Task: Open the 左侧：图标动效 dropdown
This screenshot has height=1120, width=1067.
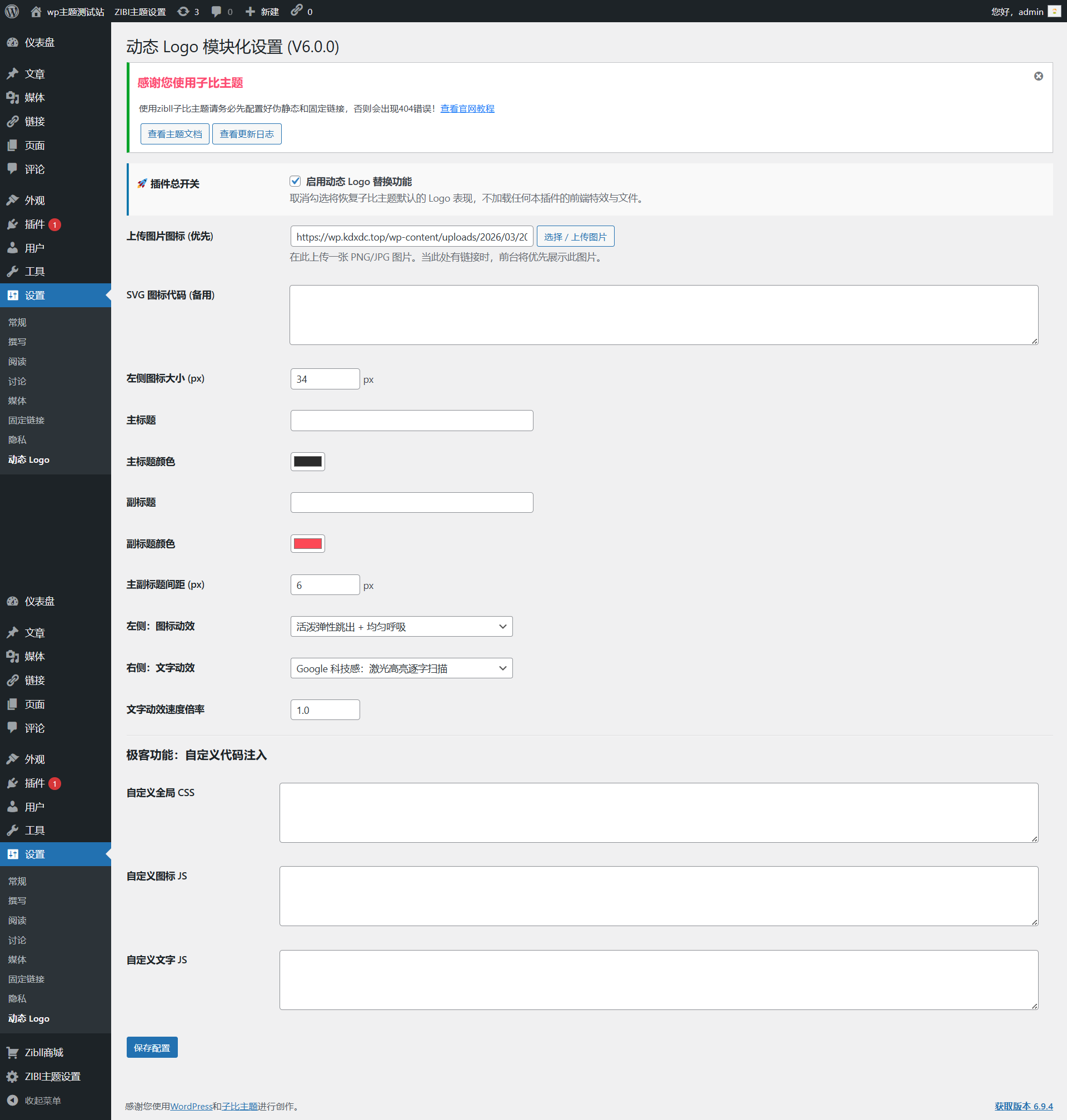Action: pyautogui.click(x=401, y=627)
